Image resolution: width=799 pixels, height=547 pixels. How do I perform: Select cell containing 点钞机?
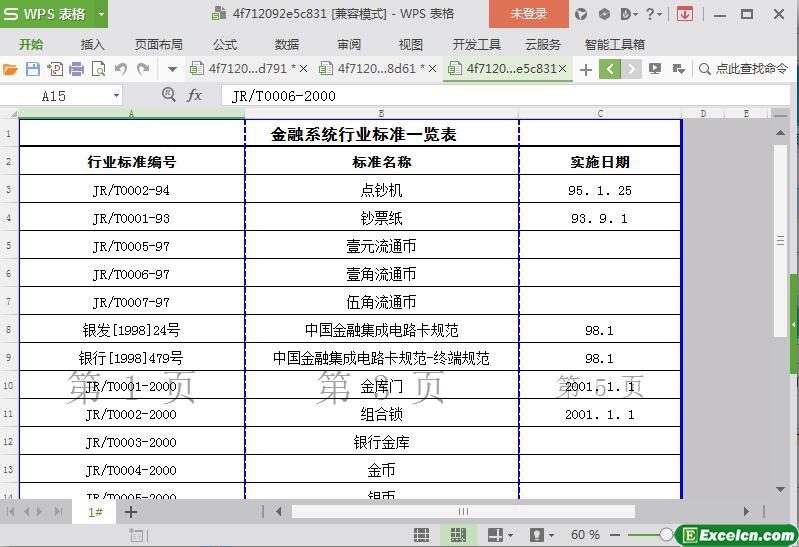tap(382, 190)
